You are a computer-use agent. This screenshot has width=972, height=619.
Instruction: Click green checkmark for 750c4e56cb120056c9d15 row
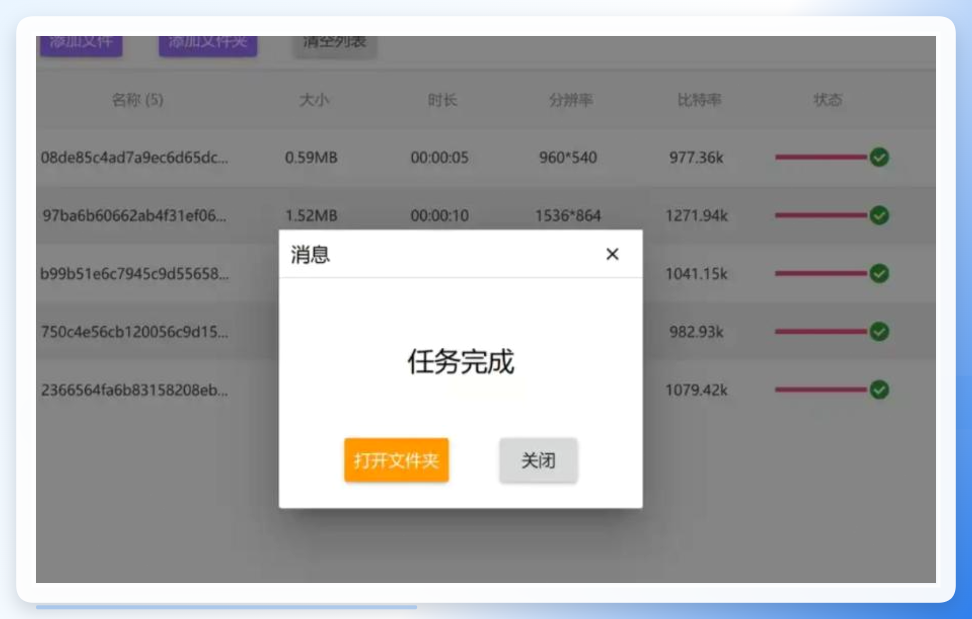point(879,331)
